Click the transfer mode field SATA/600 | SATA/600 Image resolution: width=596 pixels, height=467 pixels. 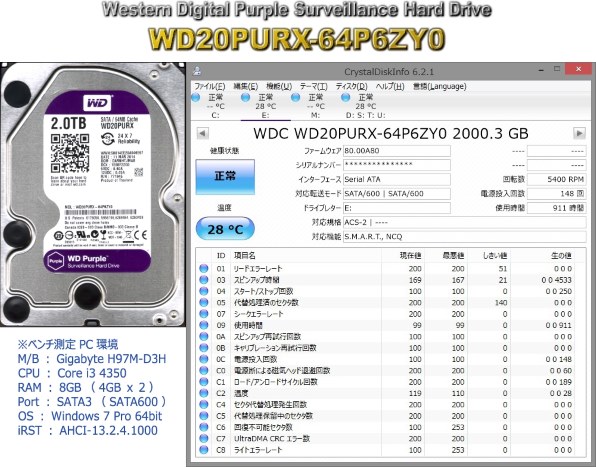396,194
